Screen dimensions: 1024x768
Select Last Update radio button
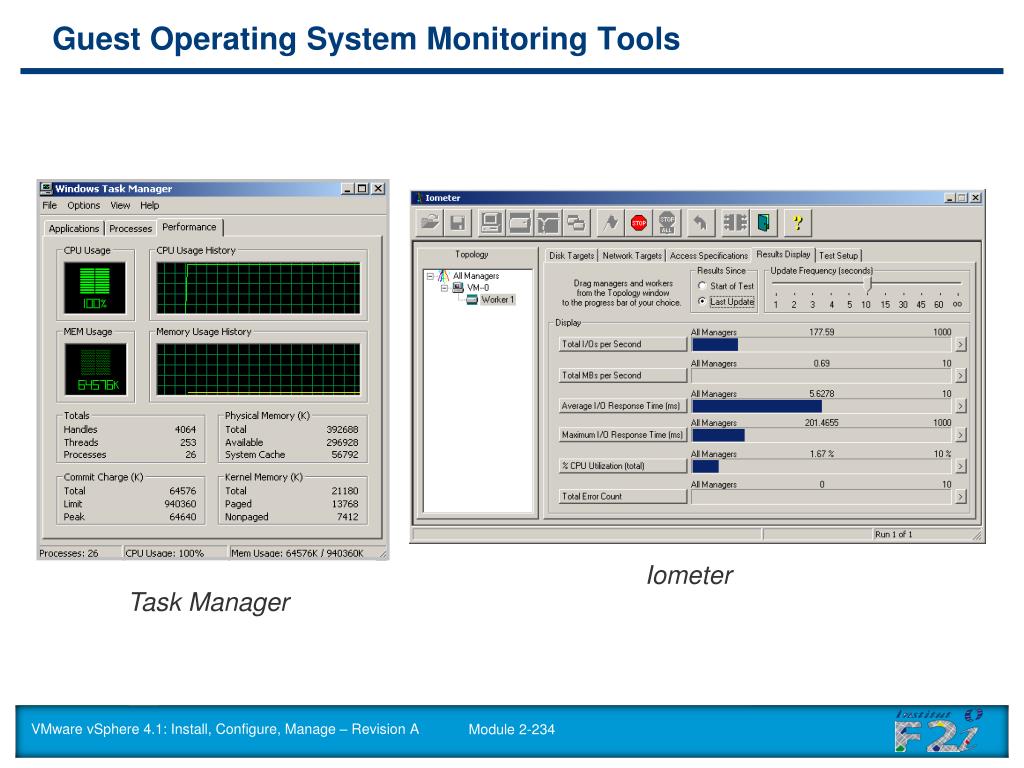[702, 301]
